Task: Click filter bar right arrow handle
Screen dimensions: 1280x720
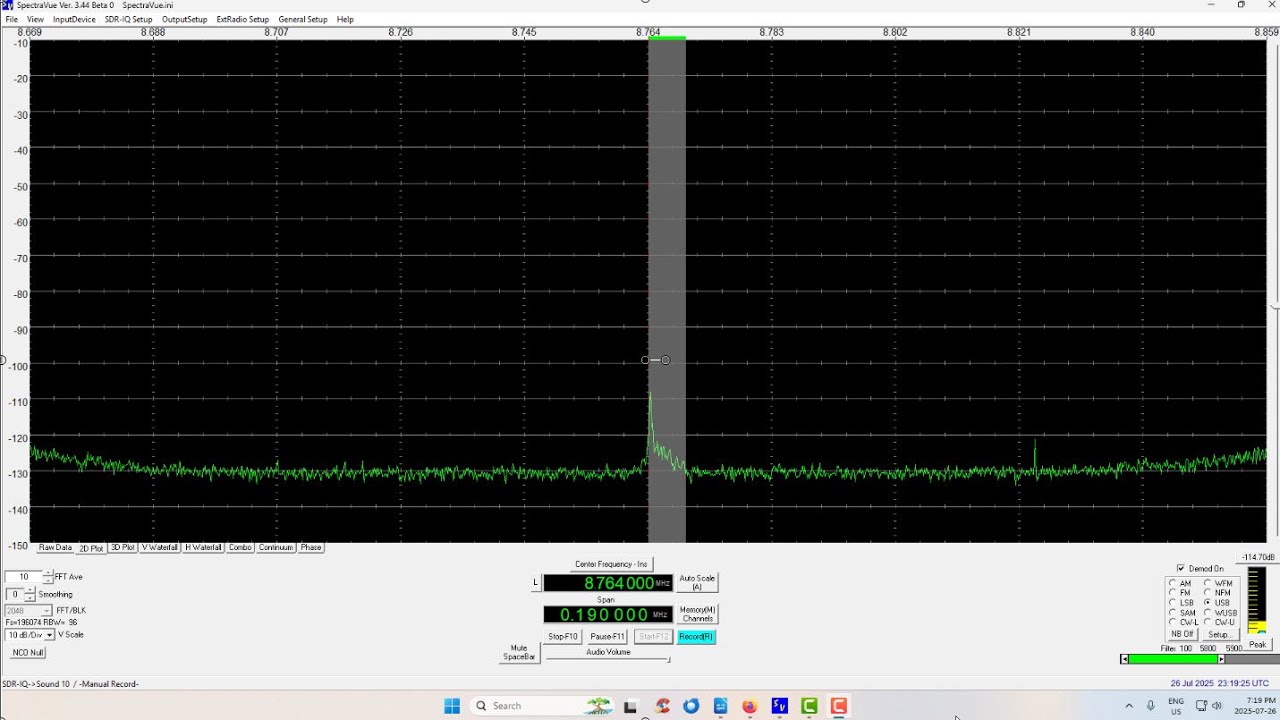Action: tap(1221, 659)
